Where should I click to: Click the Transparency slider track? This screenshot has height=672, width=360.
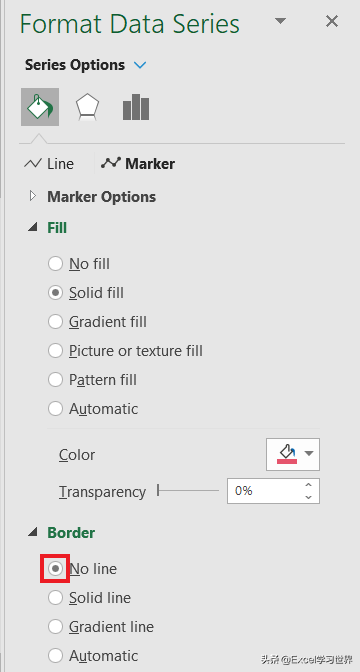(188, 490)
